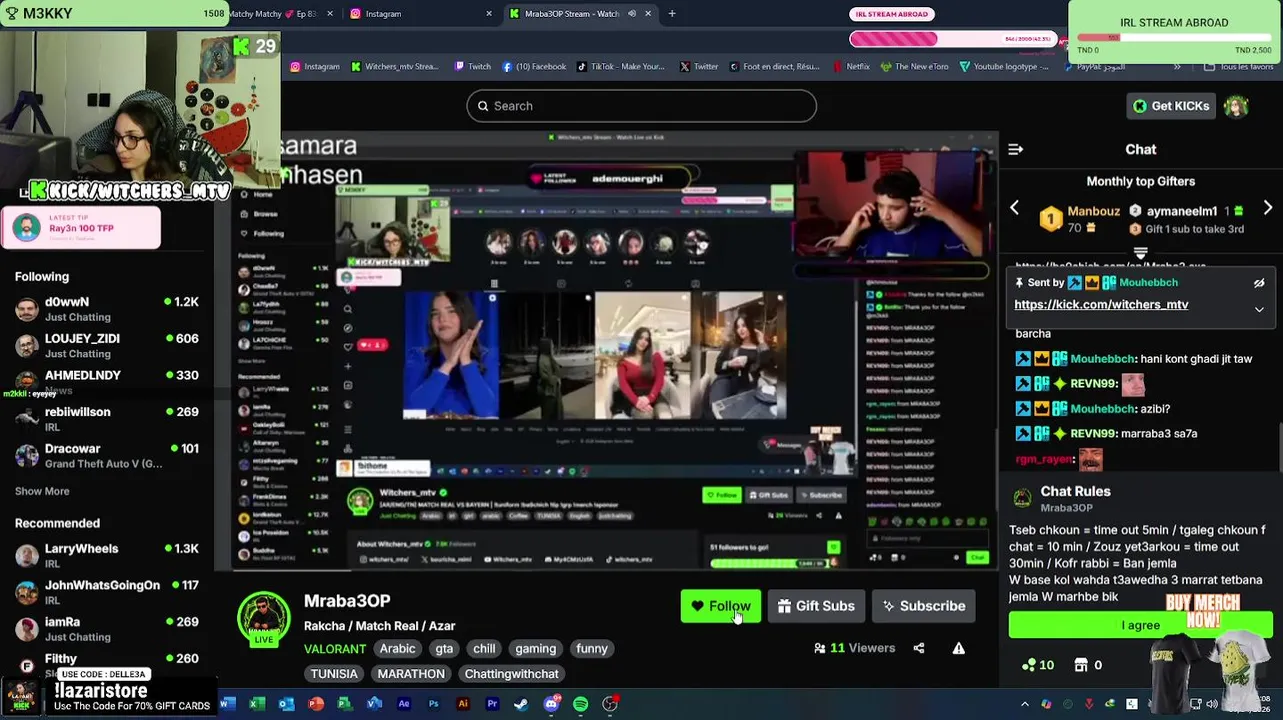Open Word from the taskbar
The width and height of the screenshot is (1283, 720).
tap(227, 704)
